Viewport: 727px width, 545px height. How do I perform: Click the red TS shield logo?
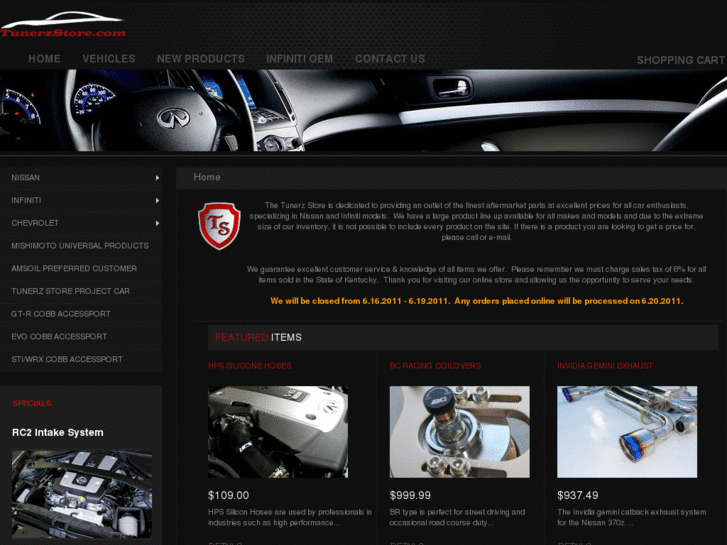point(219,225)
